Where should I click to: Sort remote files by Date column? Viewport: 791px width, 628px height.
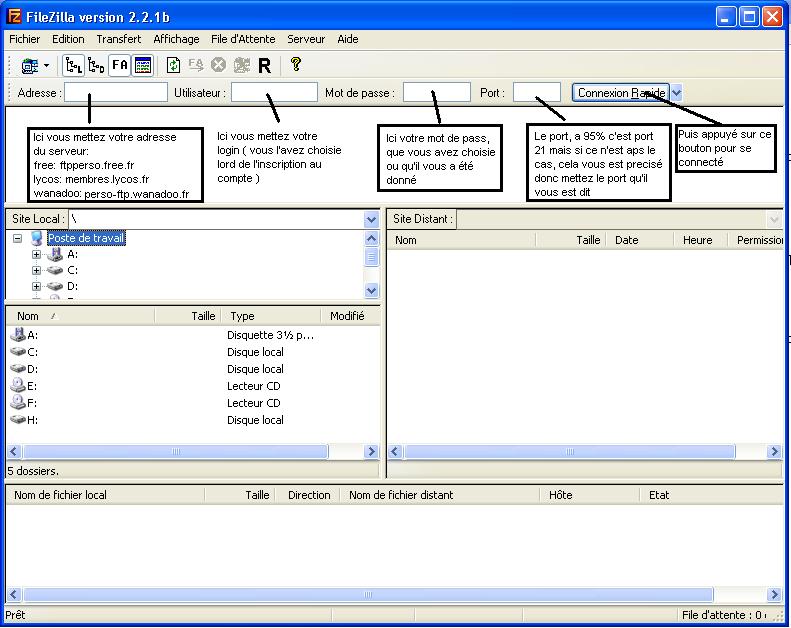tap(640, 240)
